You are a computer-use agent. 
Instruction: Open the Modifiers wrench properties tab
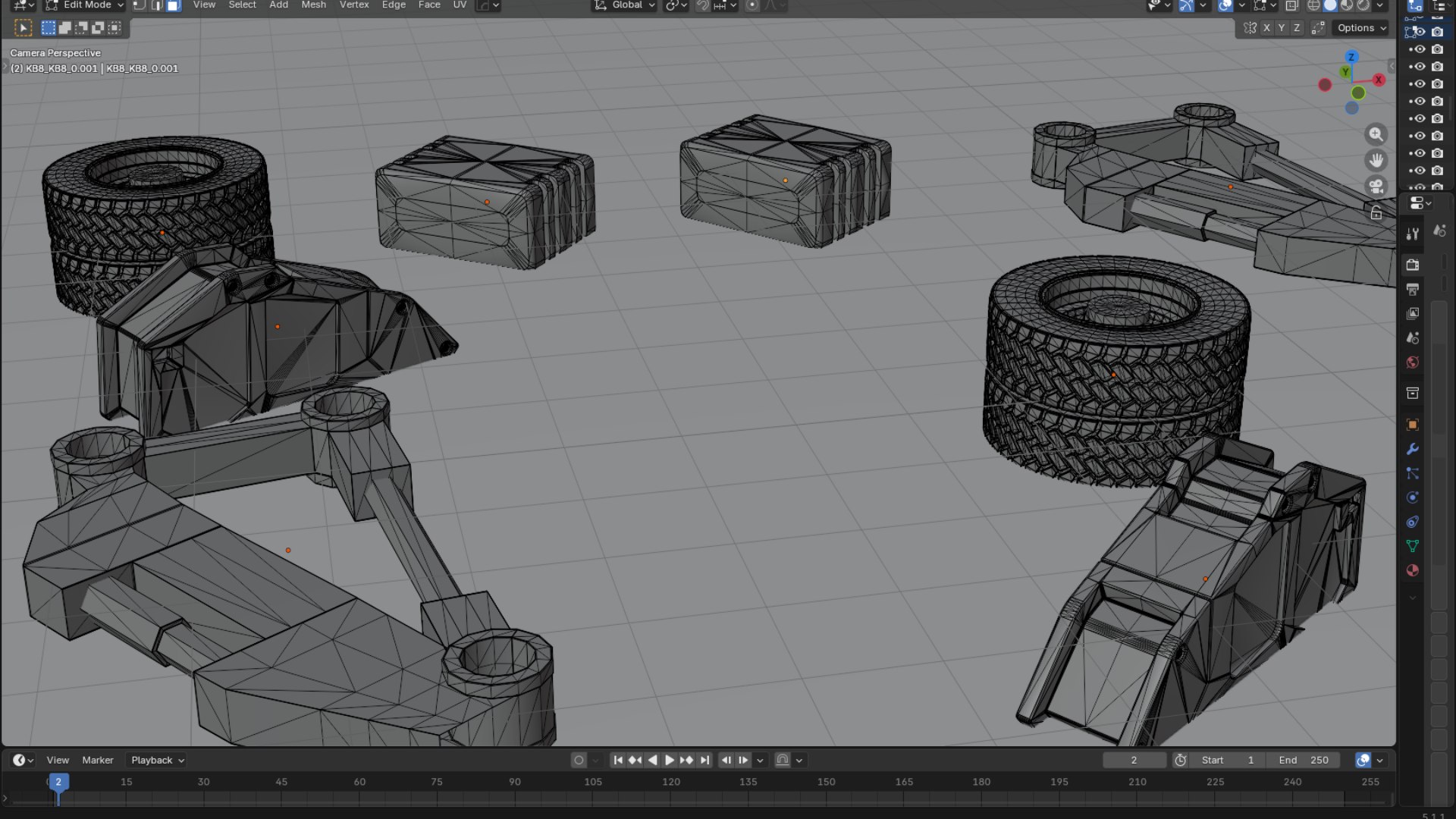(x=1412, y=449)
